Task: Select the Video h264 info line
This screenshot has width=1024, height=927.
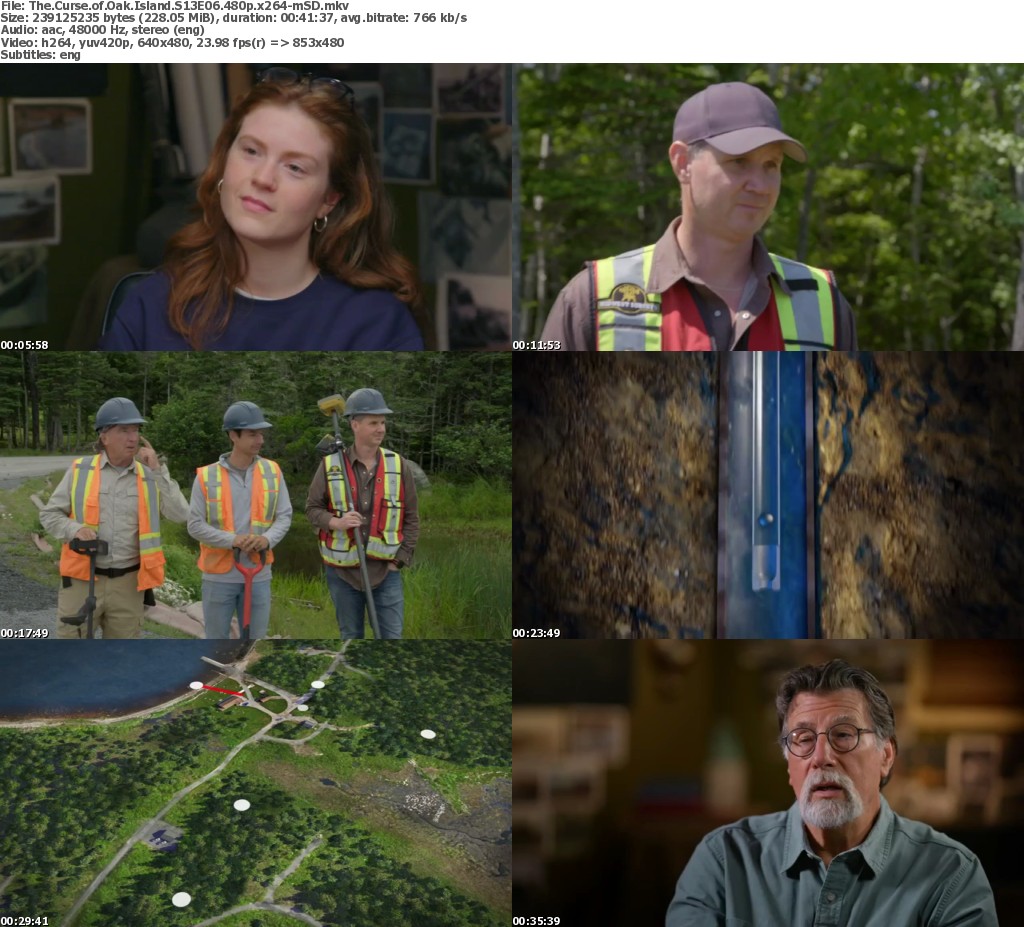Action: pos(172,42)
